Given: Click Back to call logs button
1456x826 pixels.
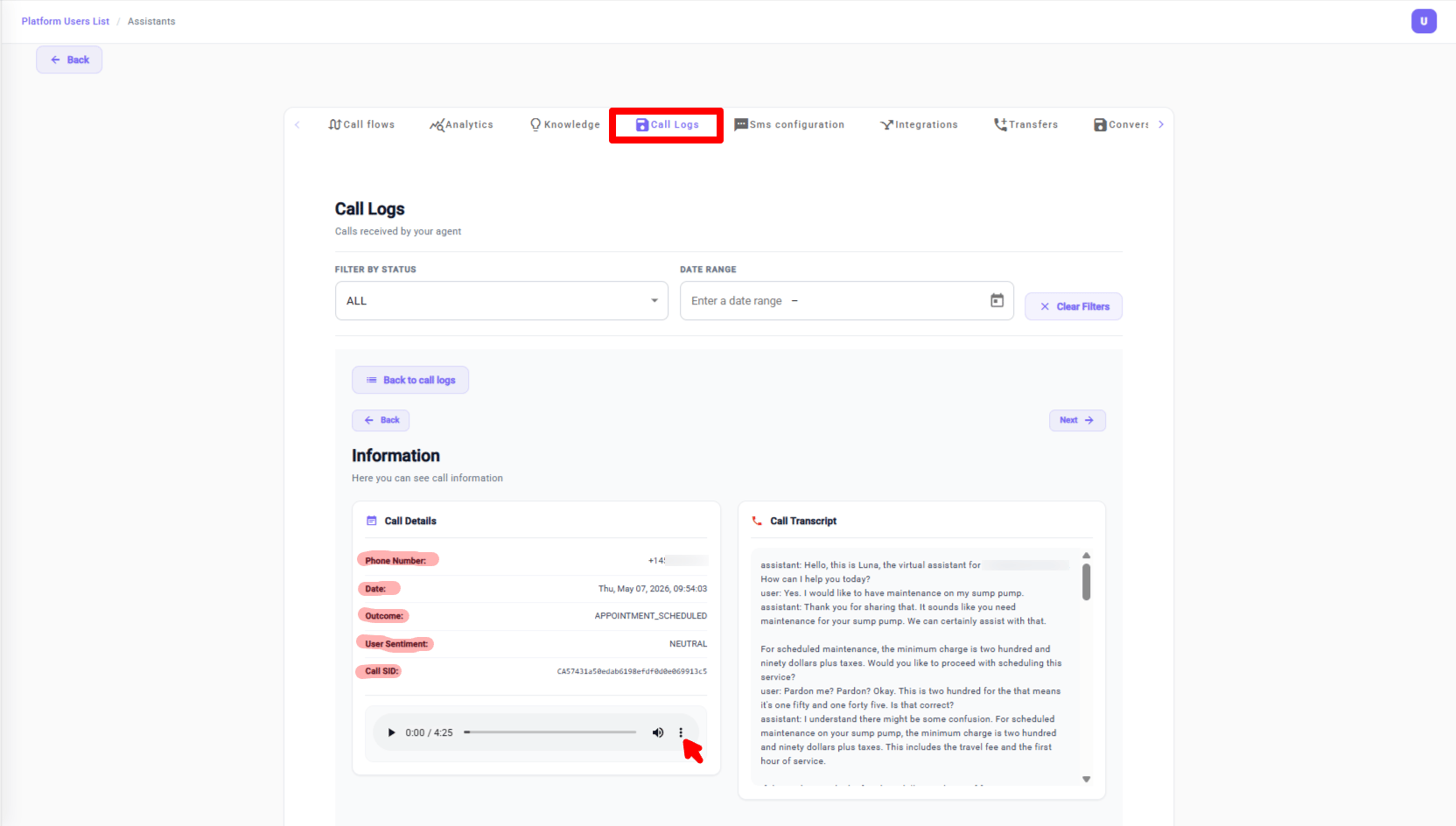Looking at the screenshot, I should coord(410,380).
